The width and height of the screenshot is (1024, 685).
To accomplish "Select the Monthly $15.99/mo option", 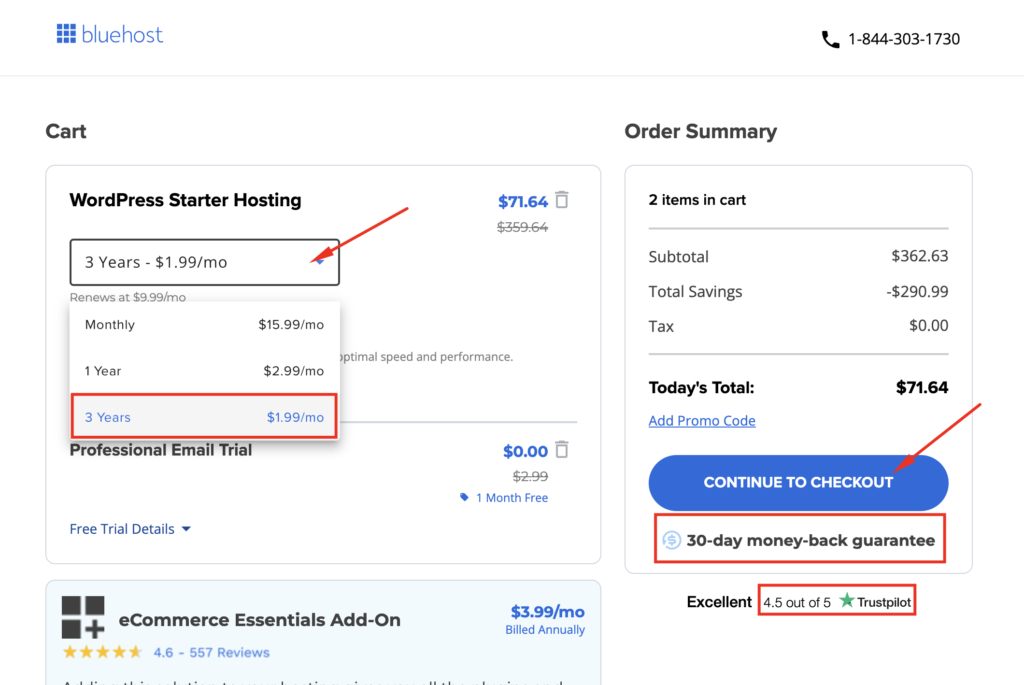I will 204,325.
